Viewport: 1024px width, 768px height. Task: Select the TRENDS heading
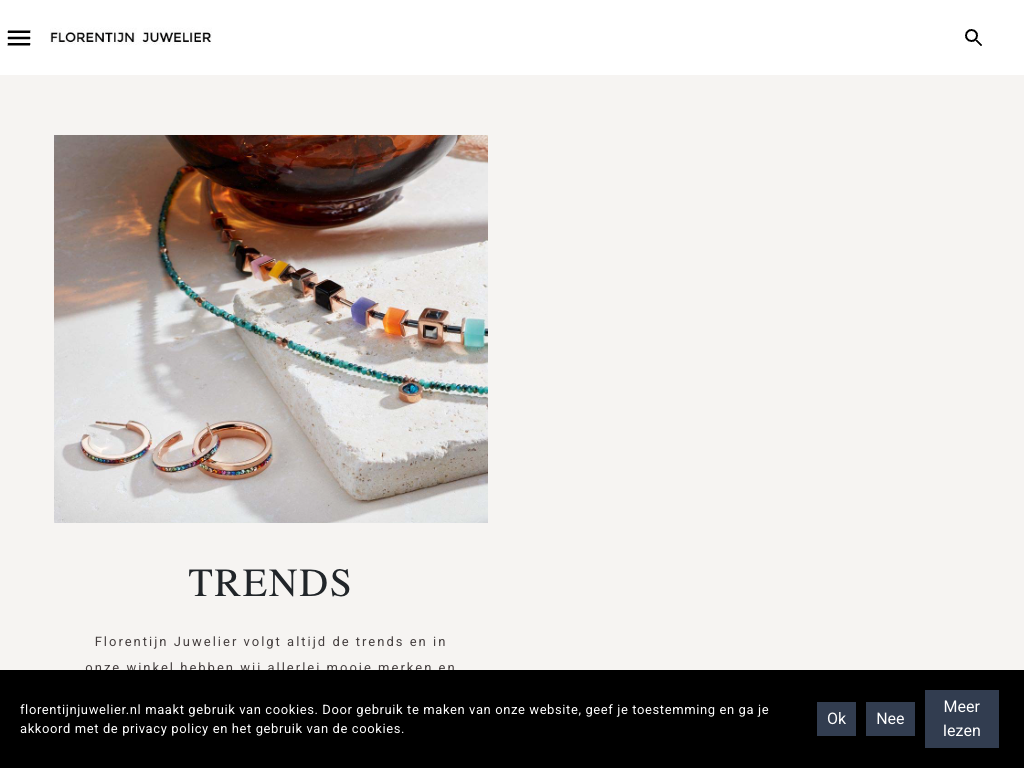(270, 583)
